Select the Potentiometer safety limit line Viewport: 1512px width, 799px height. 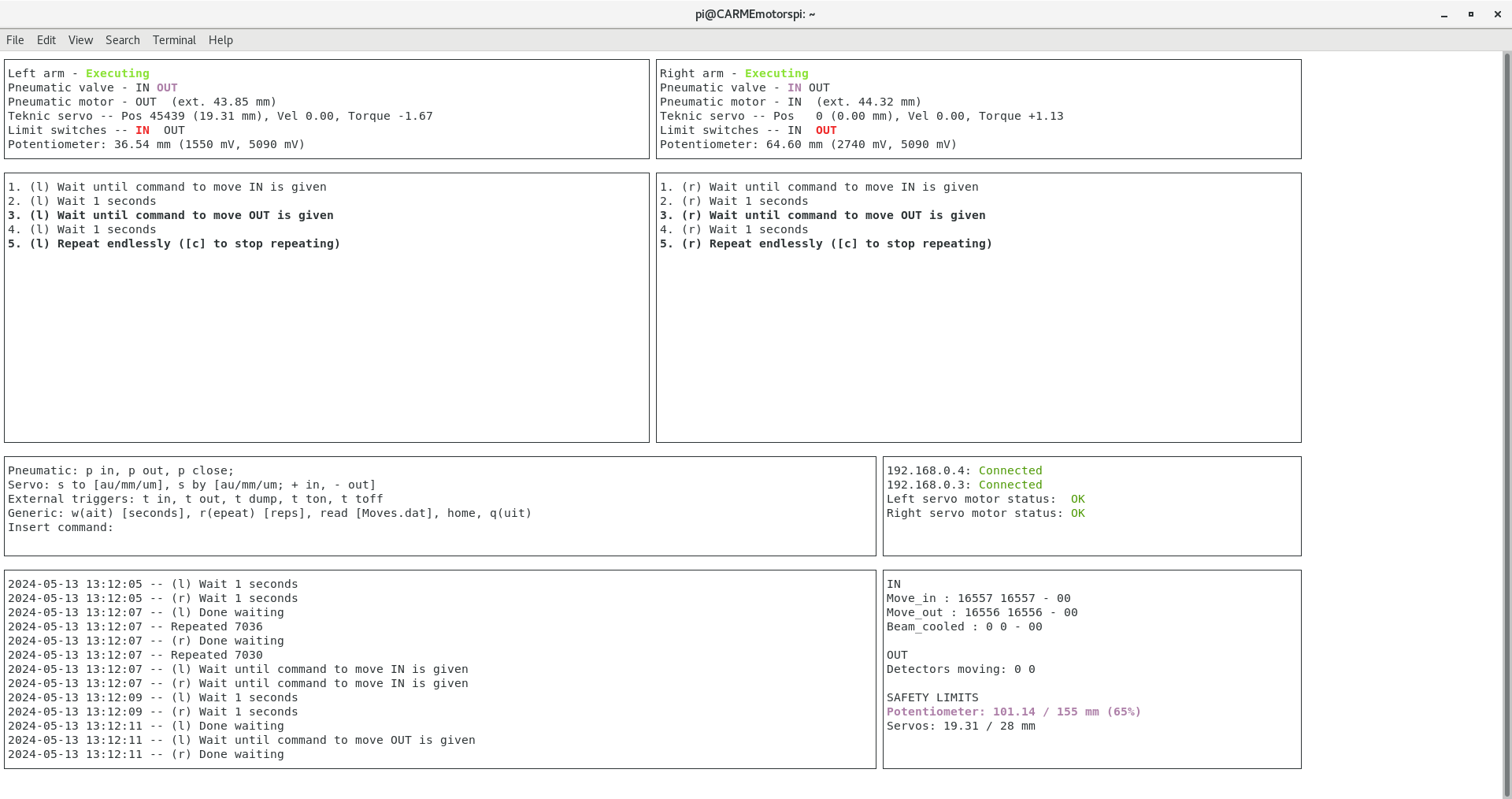[1014, 712]
